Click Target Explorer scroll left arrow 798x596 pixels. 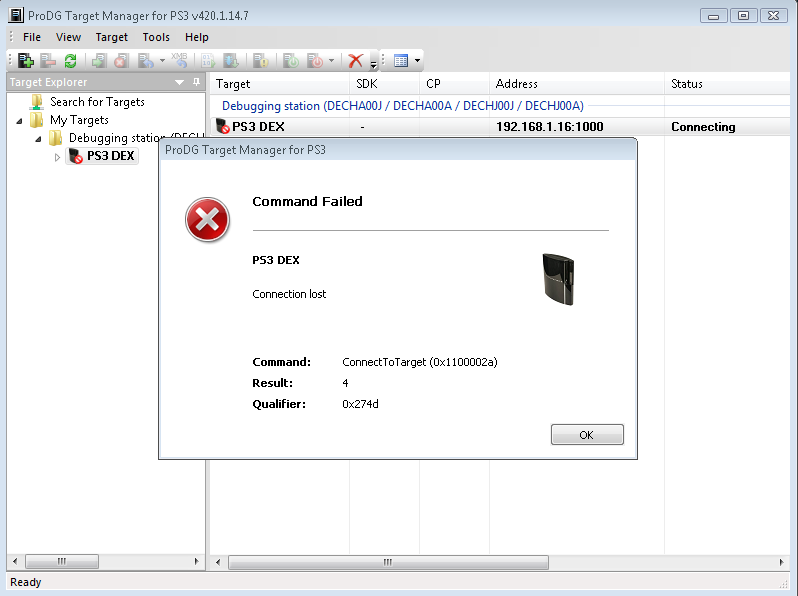tap(15, 561)
